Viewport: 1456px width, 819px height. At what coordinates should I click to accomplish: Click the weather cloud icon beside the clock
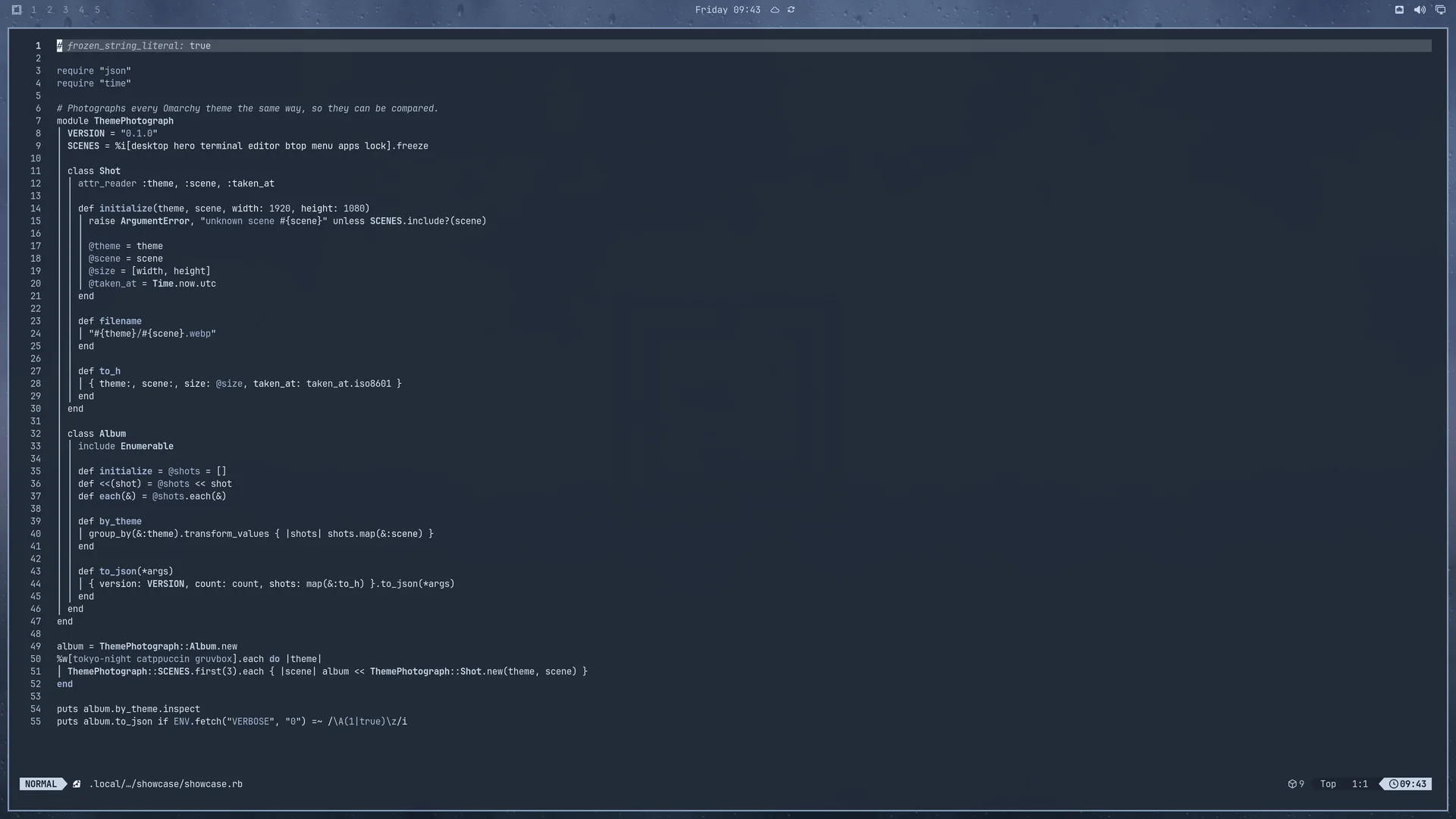tap(775, 10)
